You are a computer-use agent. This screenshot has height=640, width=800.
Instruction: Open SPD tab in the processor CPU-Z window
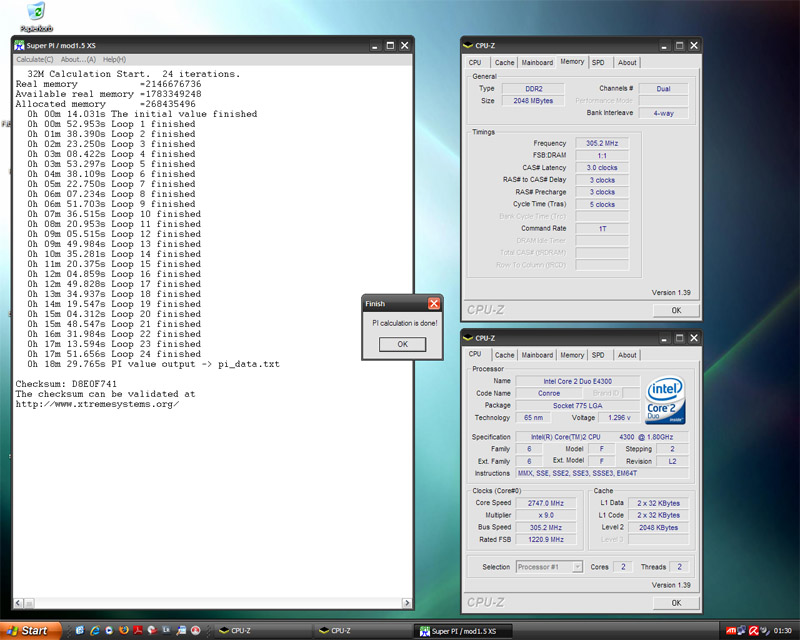point(598,355)
